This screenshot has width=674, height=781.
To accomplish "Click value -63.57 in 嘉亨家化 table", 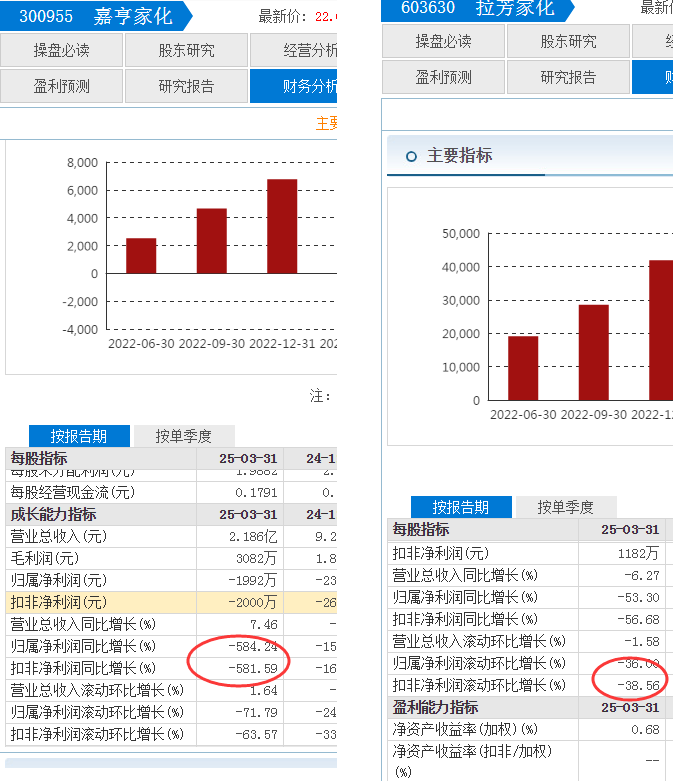I will (x=256, y=734).
